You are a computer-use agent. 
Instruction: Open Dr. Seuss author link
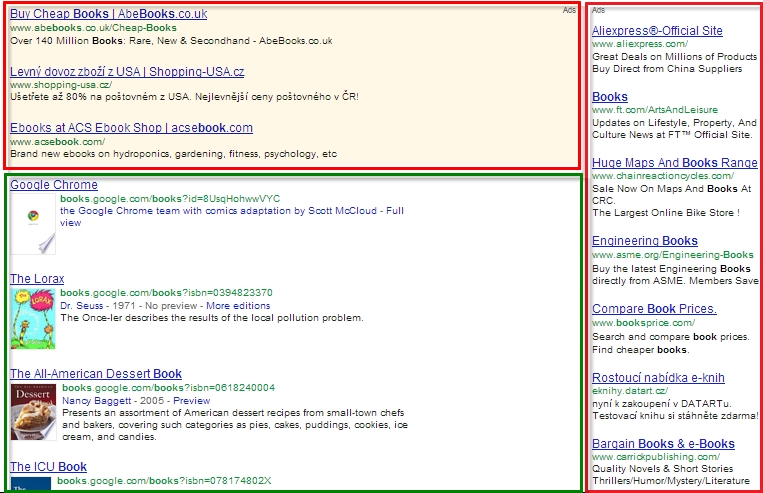point(82,306)
